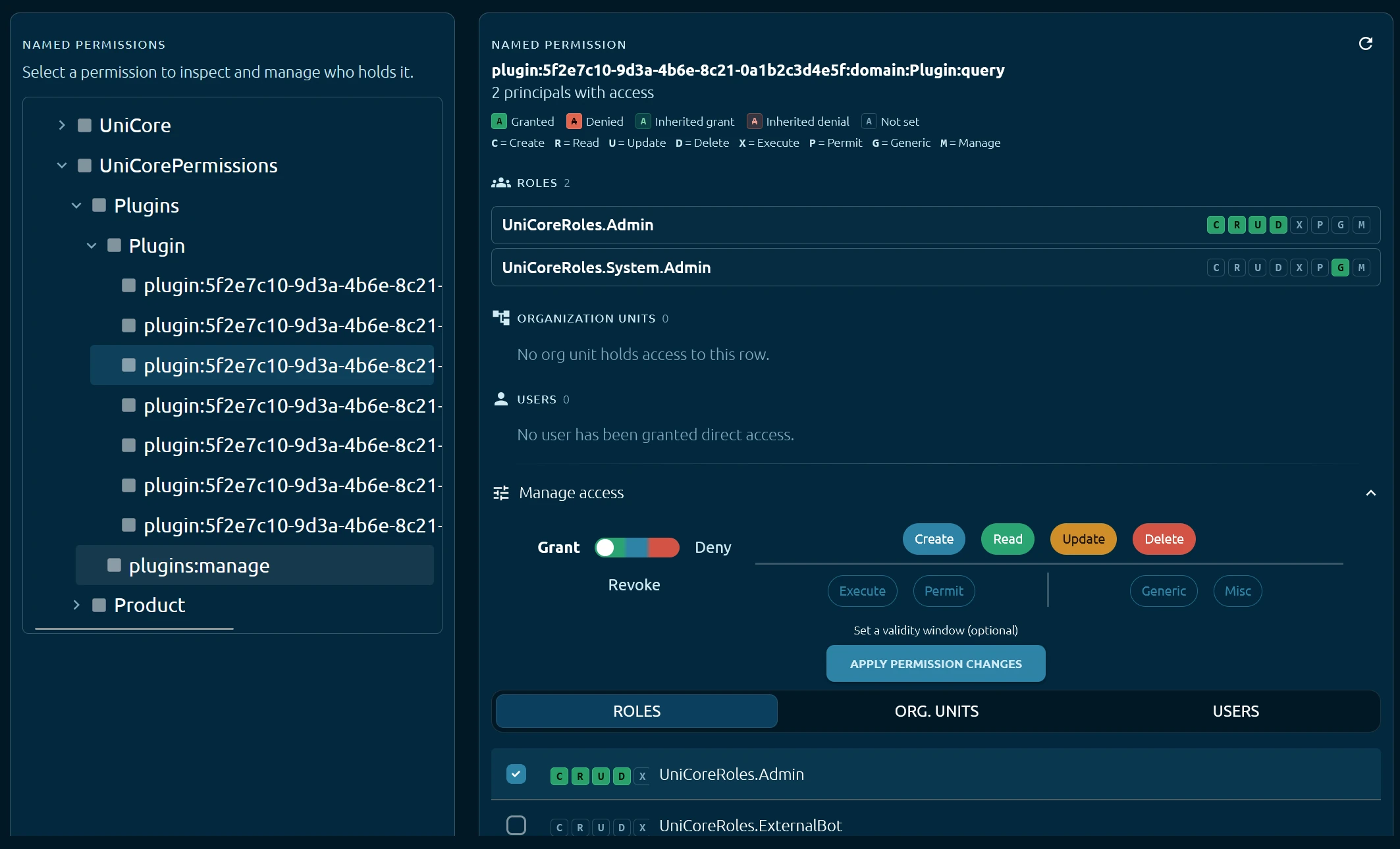Switch to the ORG. UNITS tab

[936, 711]
